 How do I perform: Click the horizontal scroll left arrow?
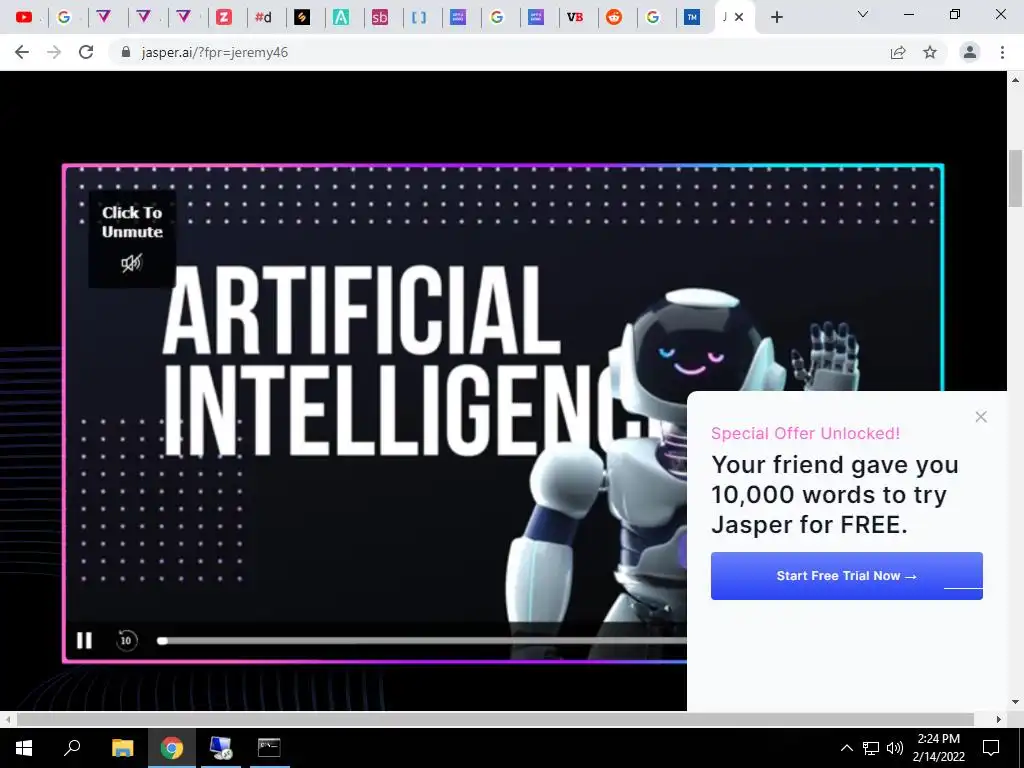(7, 719)
